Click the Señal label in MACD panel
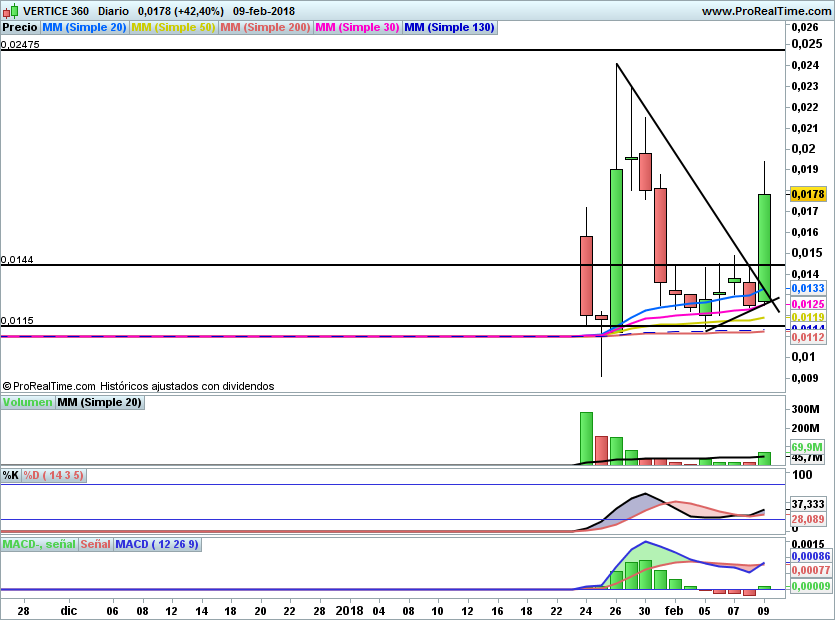 click(95, 544)
